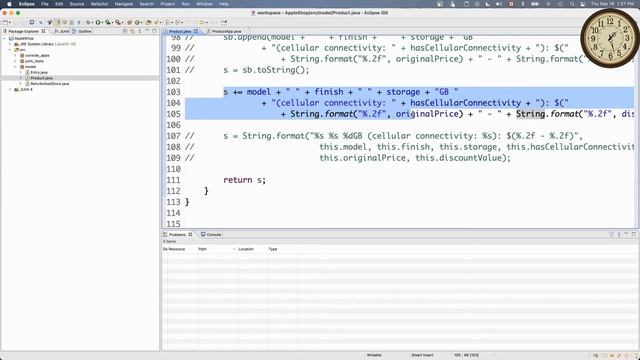Click 'return s;' on line 111
The height and width of the screenshot is (360, 640).
coord(244,180)
